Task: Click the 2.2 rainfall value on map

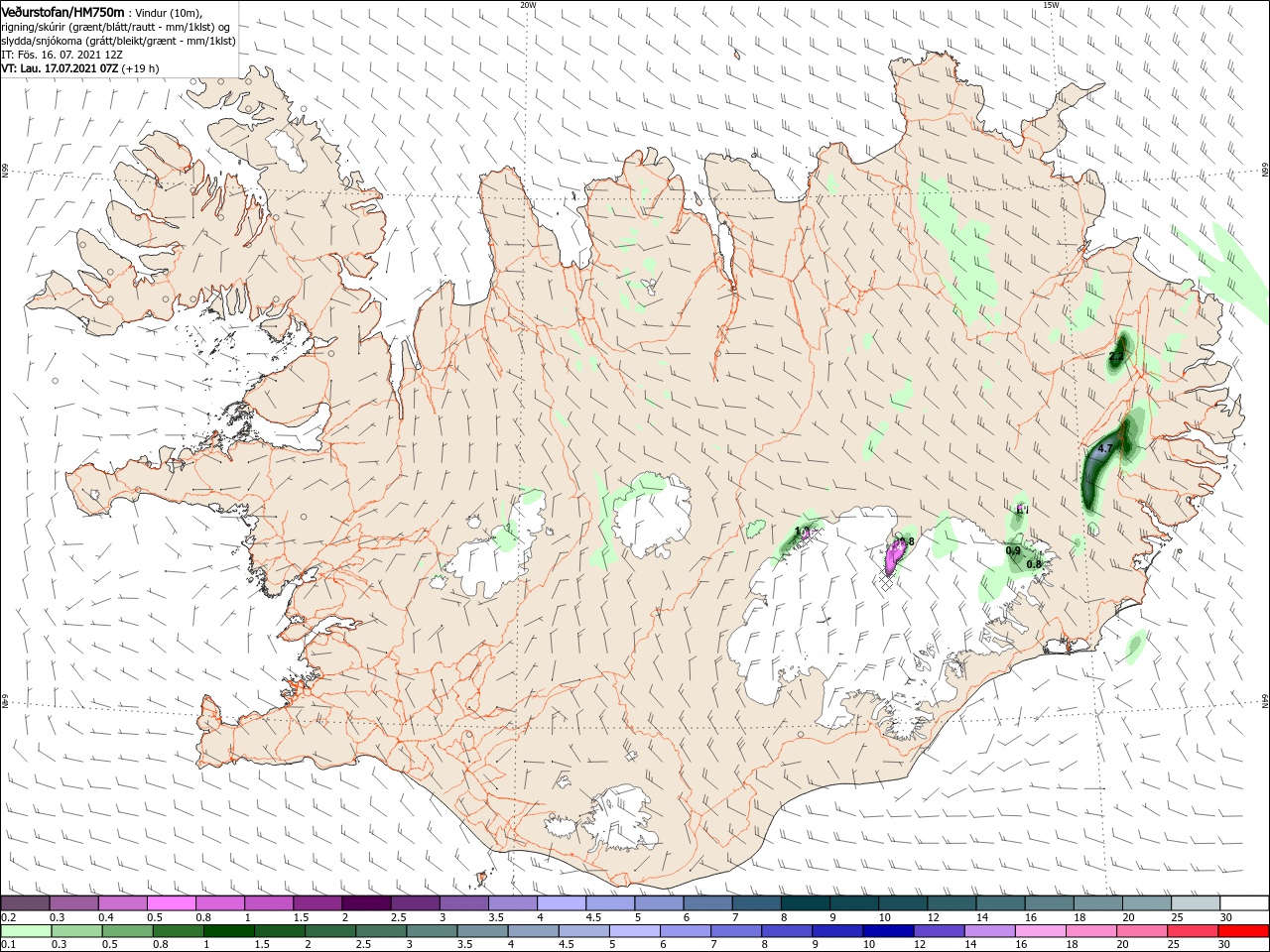Action: 1116,356
